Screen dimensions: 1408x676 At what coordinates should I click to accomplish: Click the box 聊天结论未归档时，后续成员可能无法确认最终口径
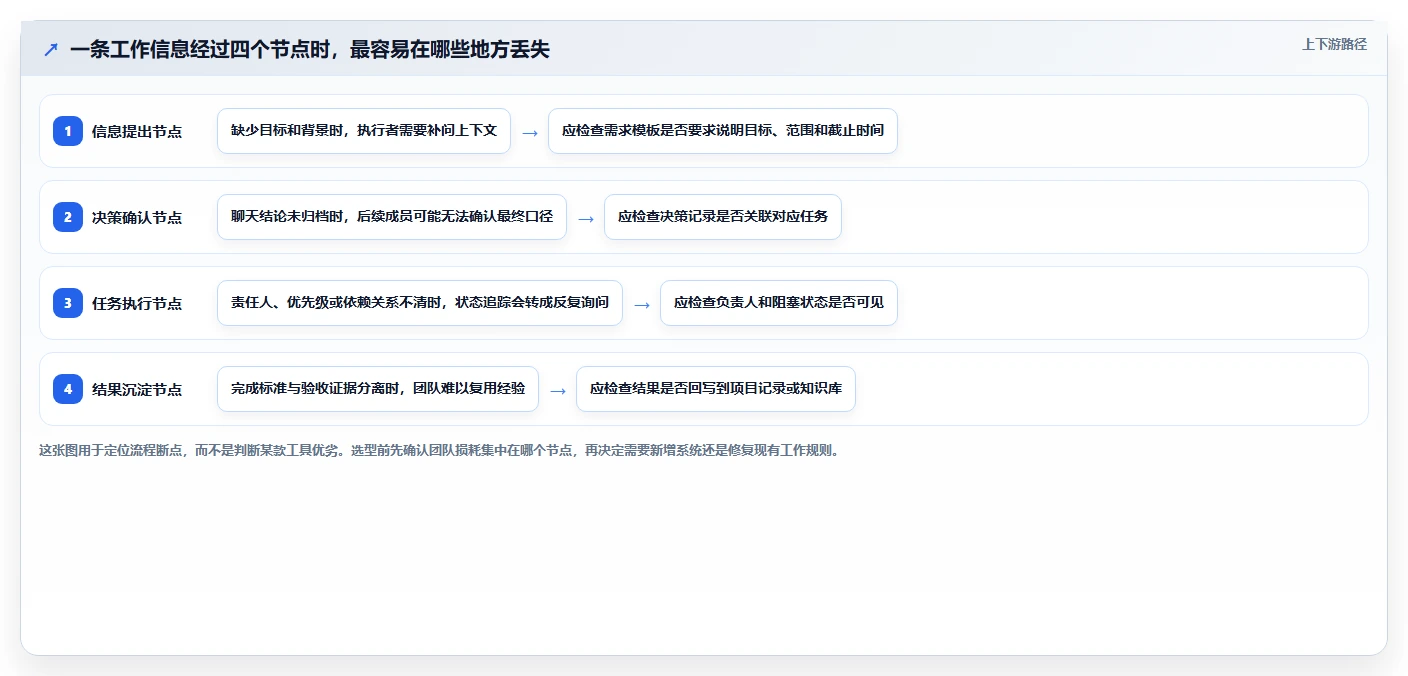pyautogui.click(x=392, y=217)
